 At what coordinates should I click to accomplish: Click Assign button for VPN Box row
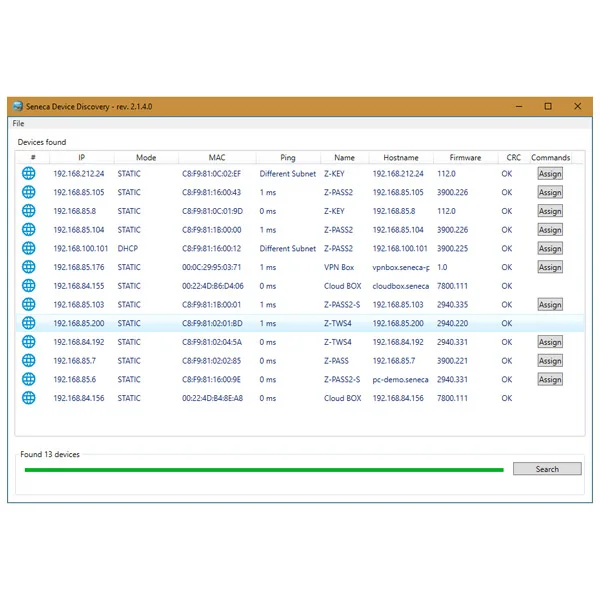tap(550, 267)
